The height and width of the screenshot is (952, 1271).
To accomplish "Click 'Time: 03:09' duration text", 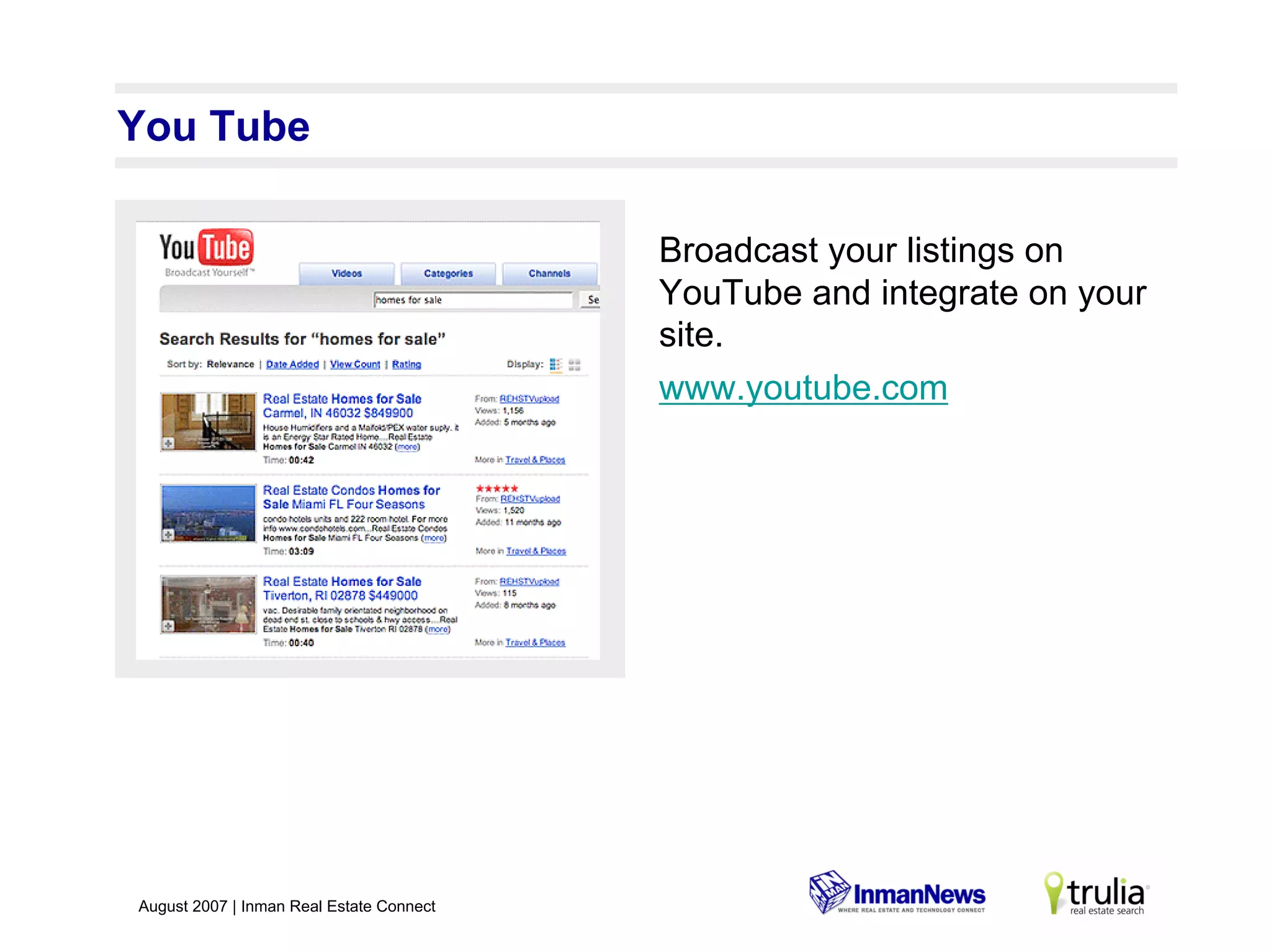I will 289,551.
